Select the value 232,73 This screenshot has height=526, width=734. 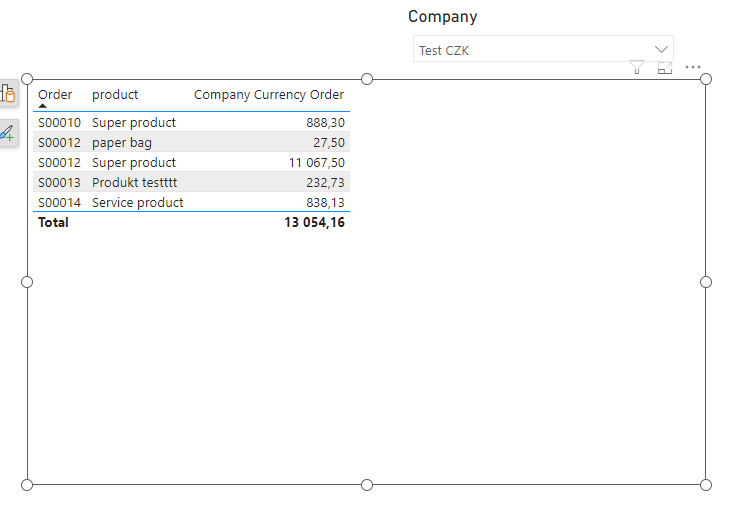click(325, 183)
